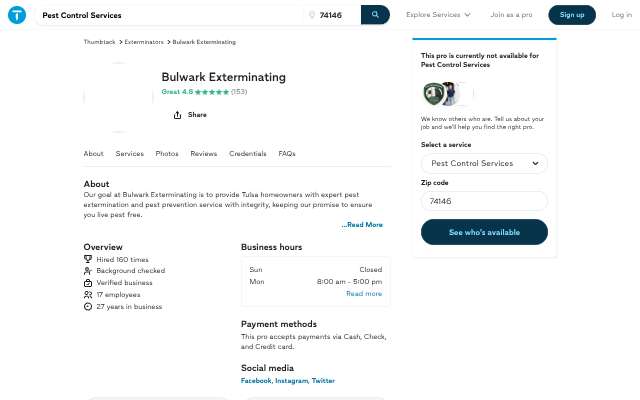Click the search magnifier button
This screenshot has width=640, height=400.
(x=375, y=15)
